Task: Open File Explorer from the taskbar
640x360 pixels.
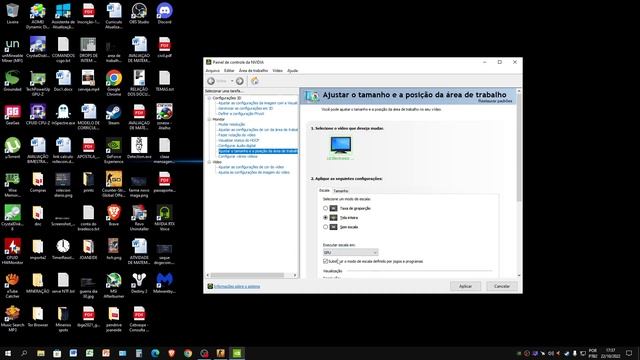Action: 41,353
